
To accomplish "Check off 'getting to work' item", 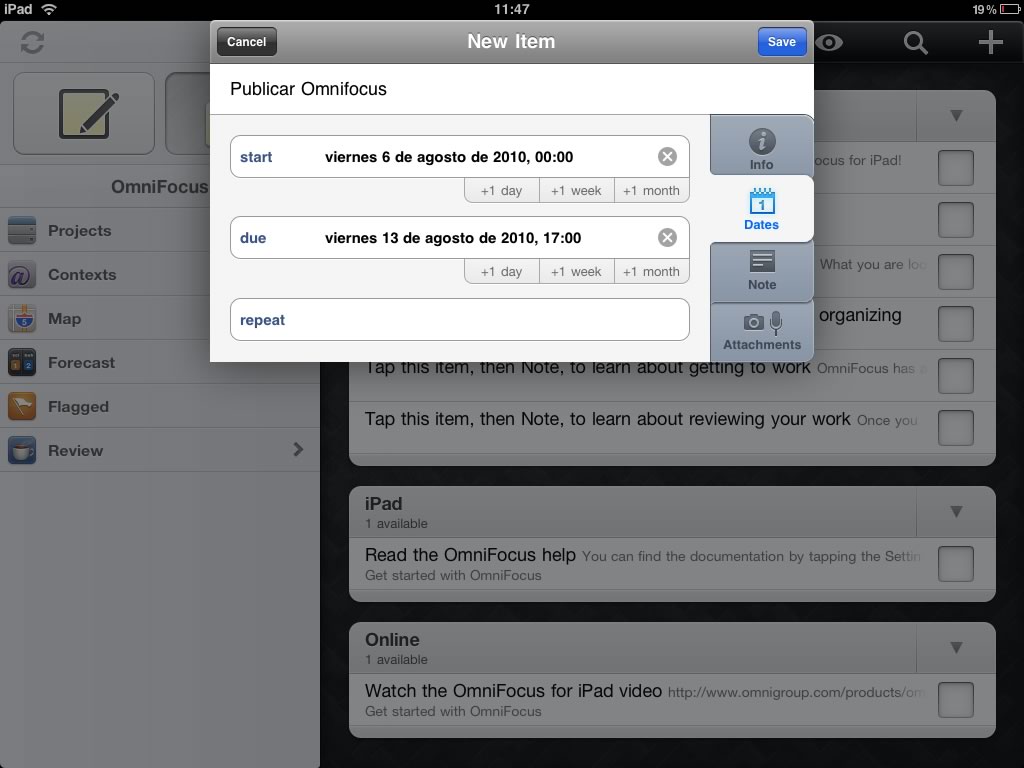I will point(955,376).
